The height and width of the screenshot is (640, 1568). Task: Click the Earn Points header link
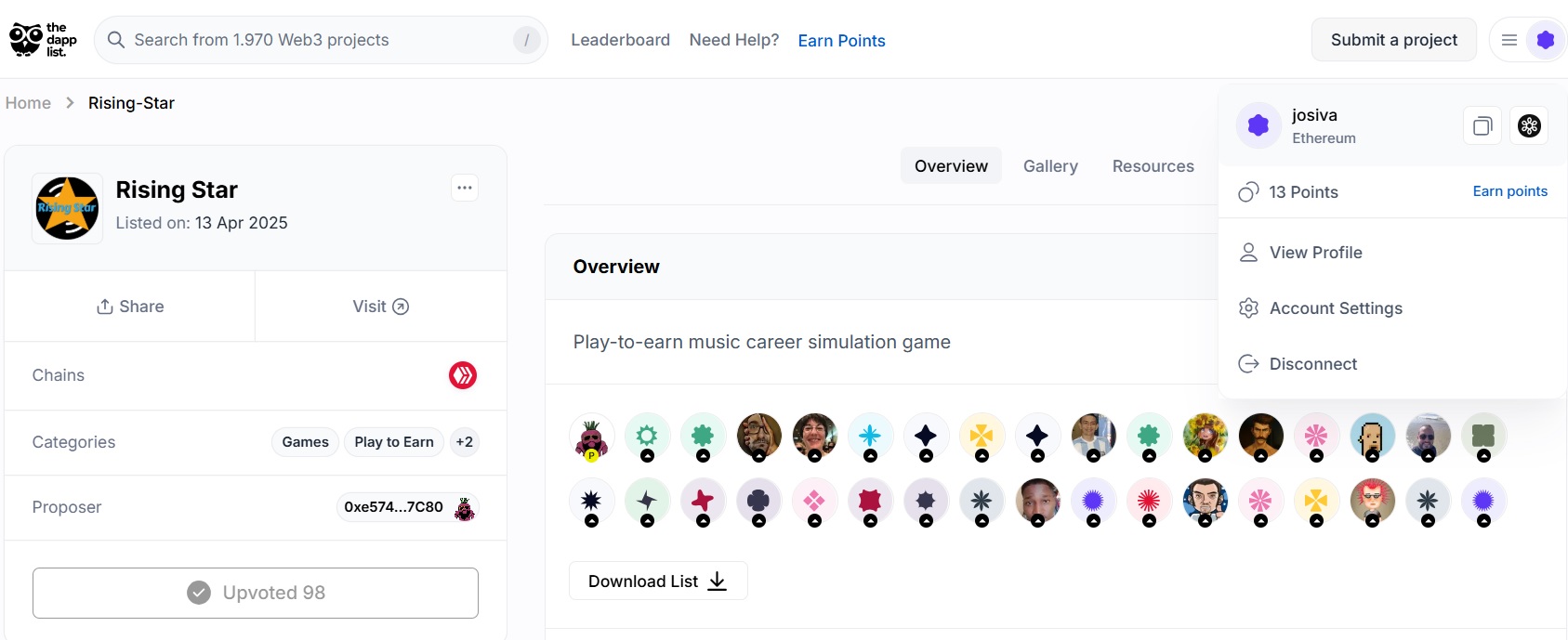tap(841, 41)
